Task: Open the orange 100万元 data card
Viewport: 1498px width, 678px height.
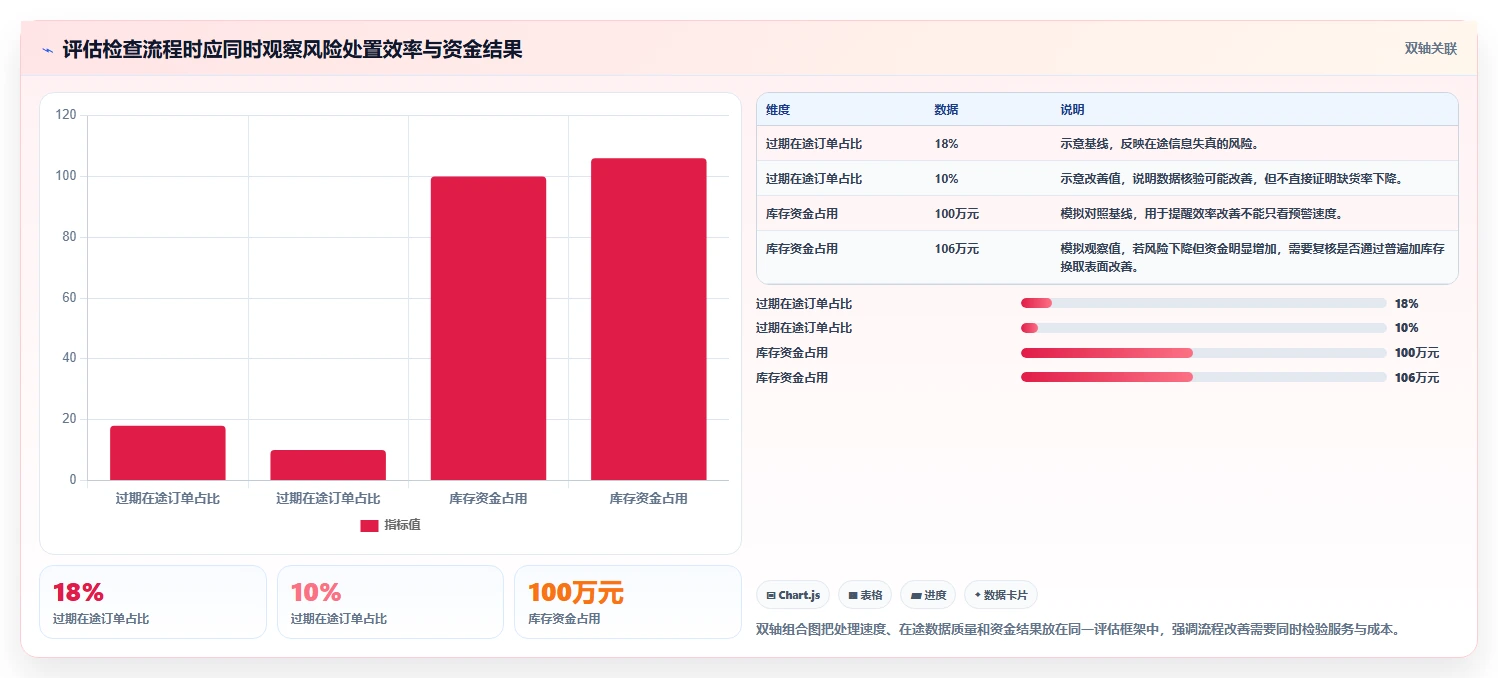Action: pyautogui.click(x=627, y=602)
